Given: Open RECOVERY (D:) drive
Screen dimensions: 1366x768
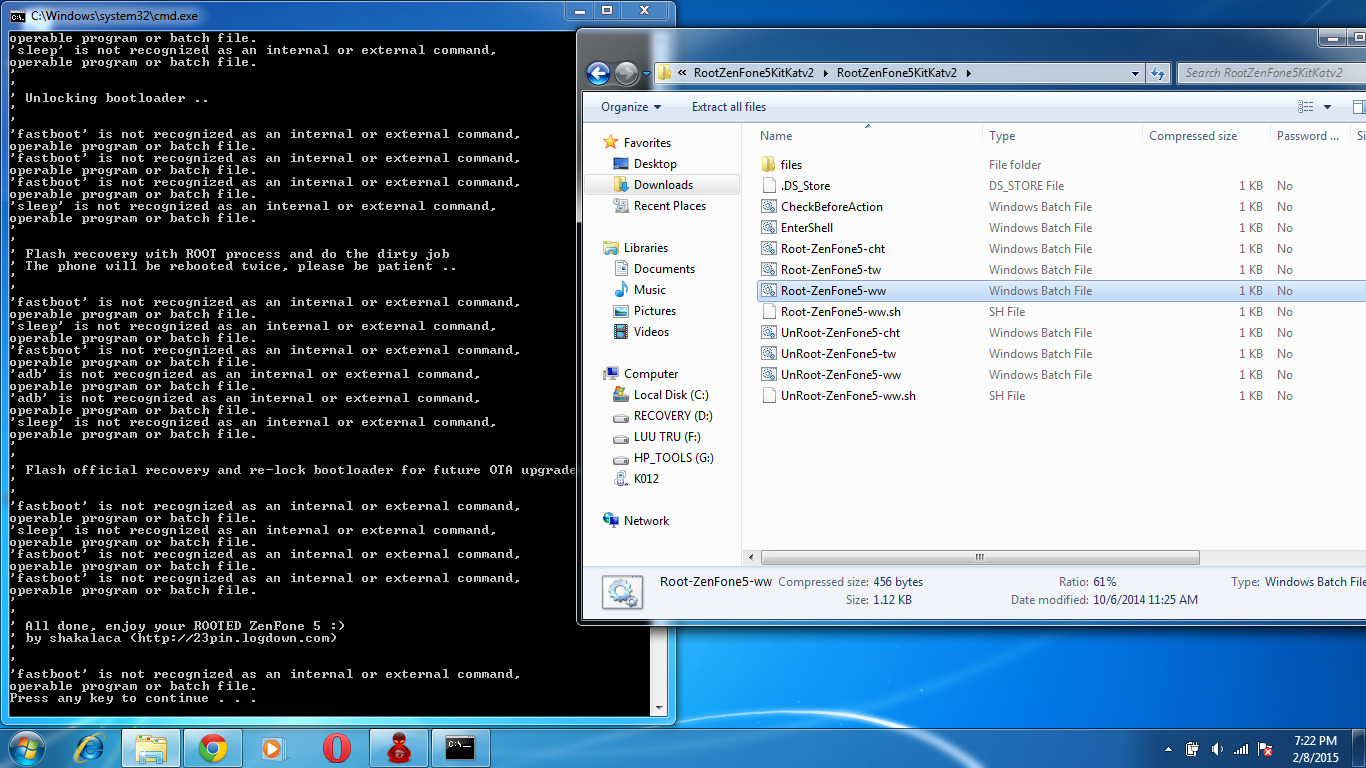Looking at the screenshot, I should [673, 416].
